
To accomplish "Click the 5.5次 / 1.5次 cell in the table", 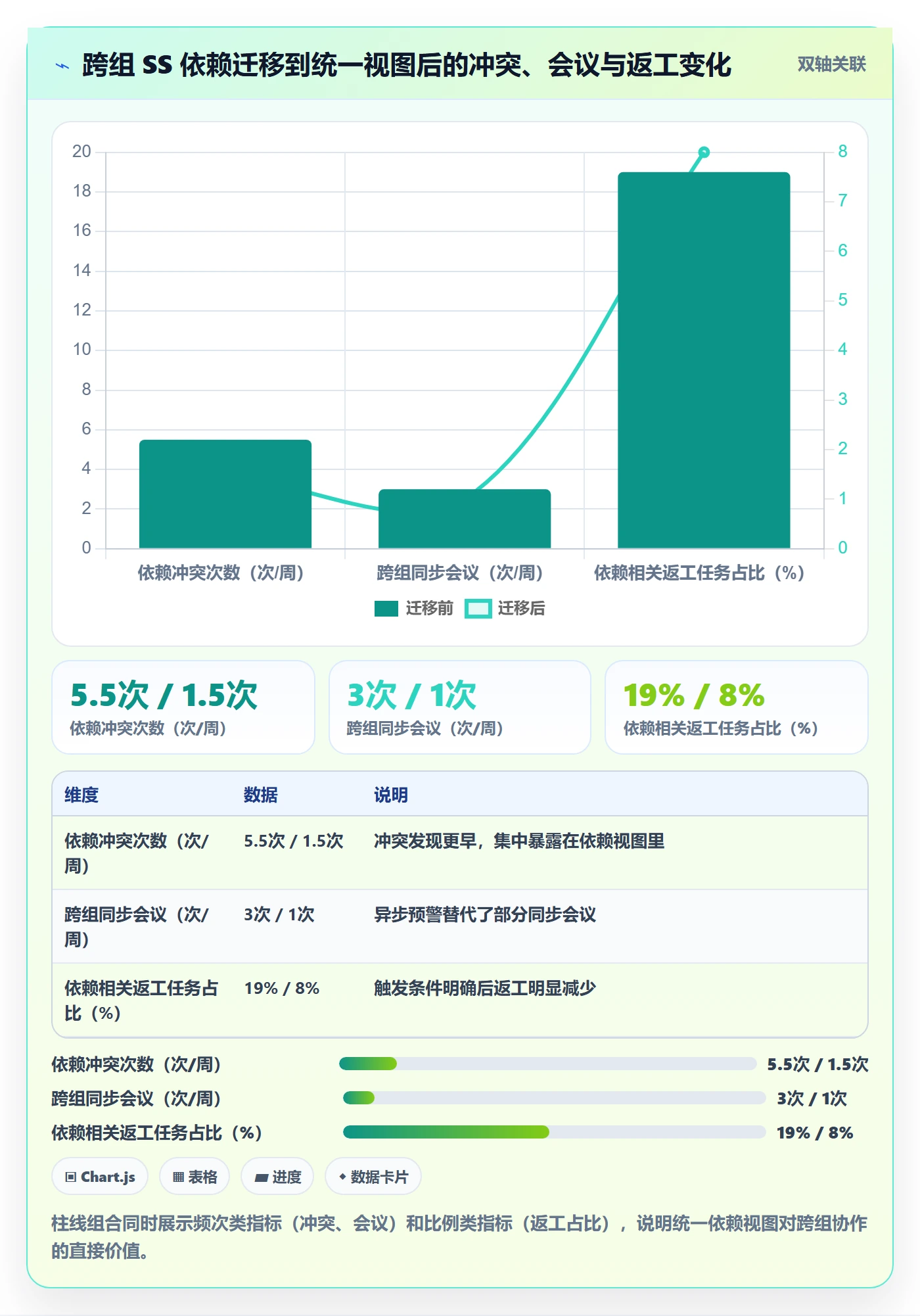I will point(294,841).
